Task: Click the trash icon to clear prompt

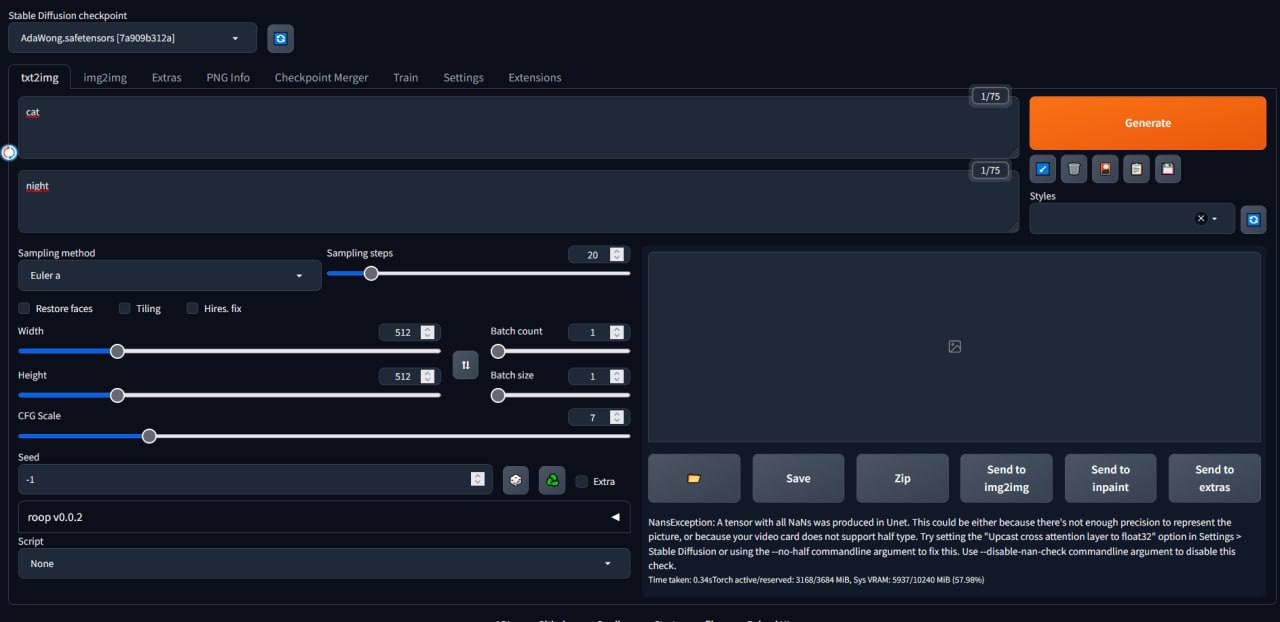Action: pyautogui.click(x=1073, y=169)
